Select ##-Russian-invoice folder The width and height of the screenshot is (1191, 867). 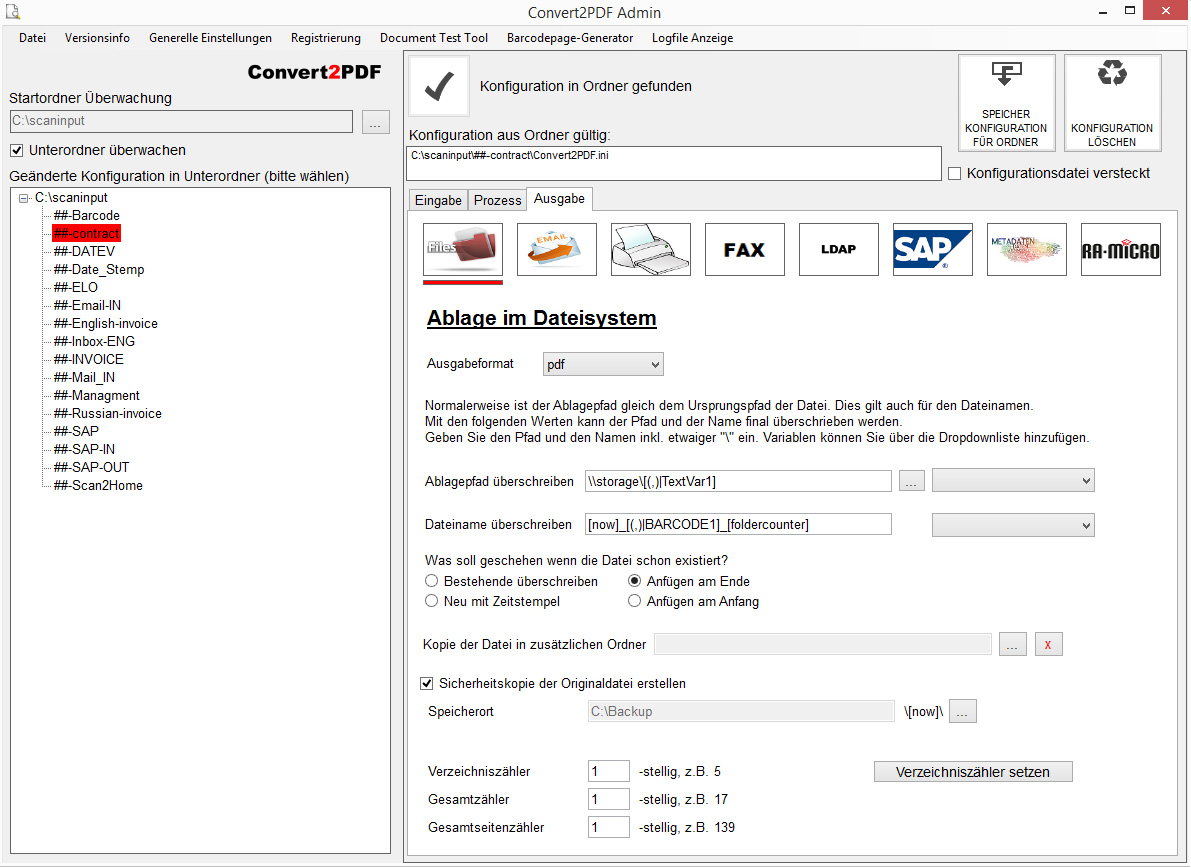(x=108, y=413)
